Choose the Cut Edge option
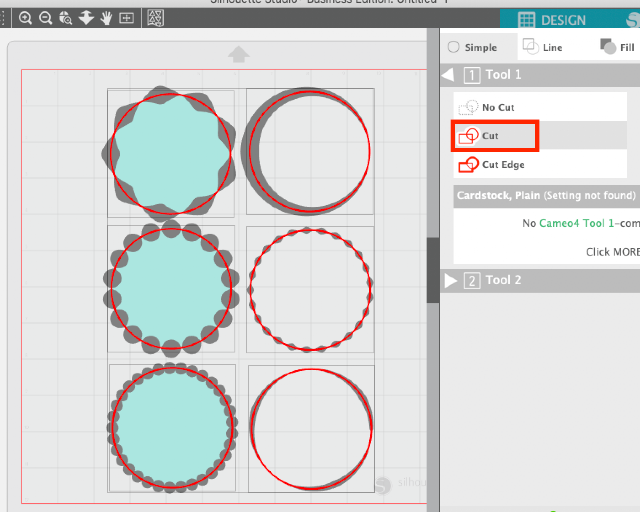Viewport: 640px width, 512px height. pyautogui.click(x=540, y=165)
